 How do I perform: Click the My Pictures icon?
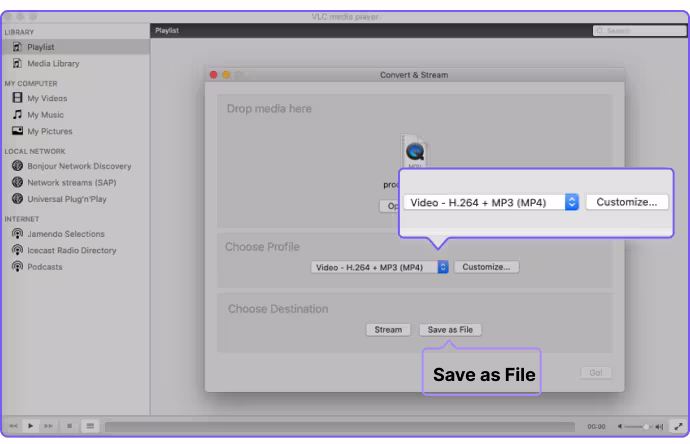point(17,131)
